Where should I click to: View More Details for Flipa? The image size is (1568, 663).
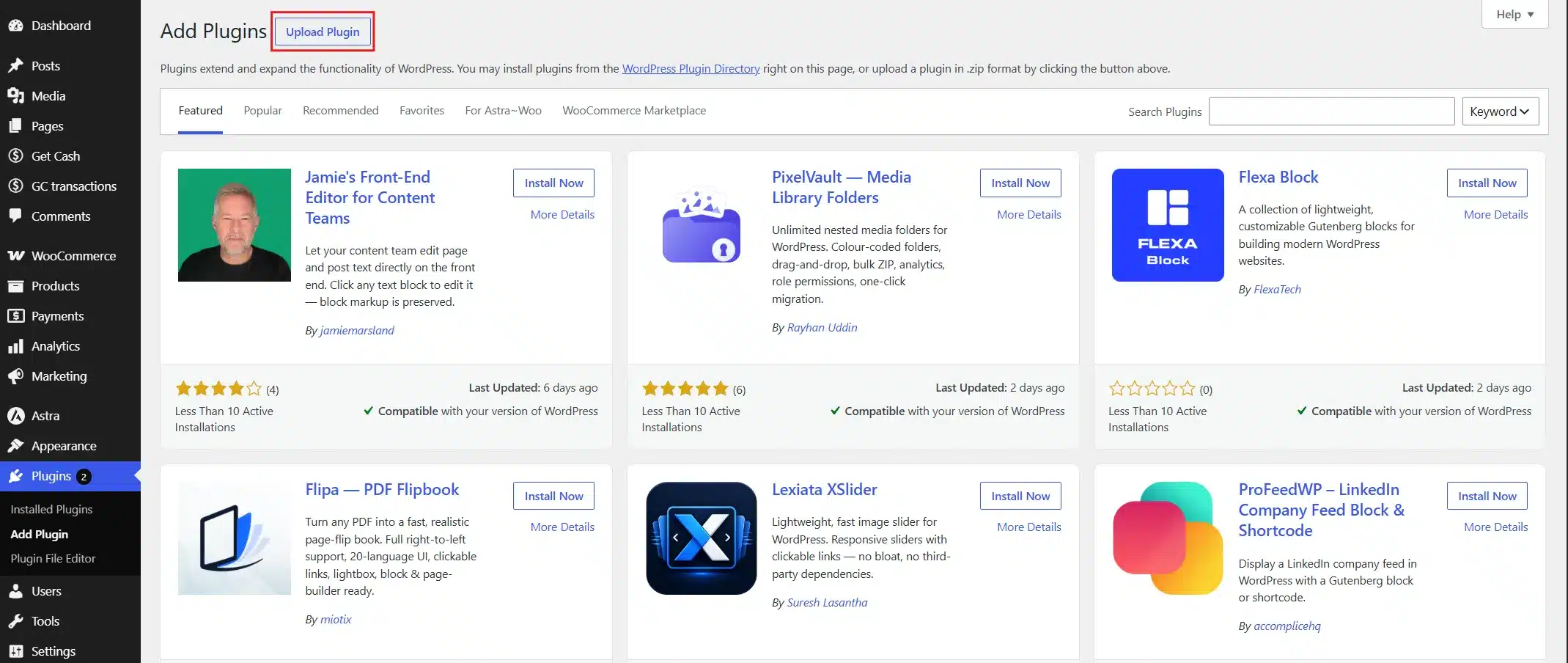point(562,527)
